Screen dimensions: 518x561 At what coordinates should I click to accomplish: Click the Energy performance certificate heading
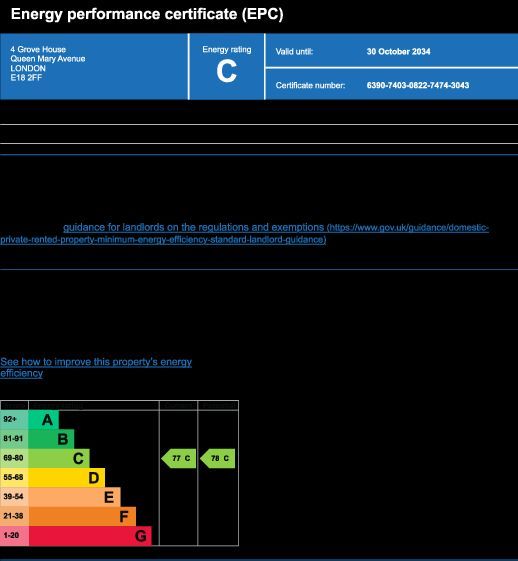(147, 14)
